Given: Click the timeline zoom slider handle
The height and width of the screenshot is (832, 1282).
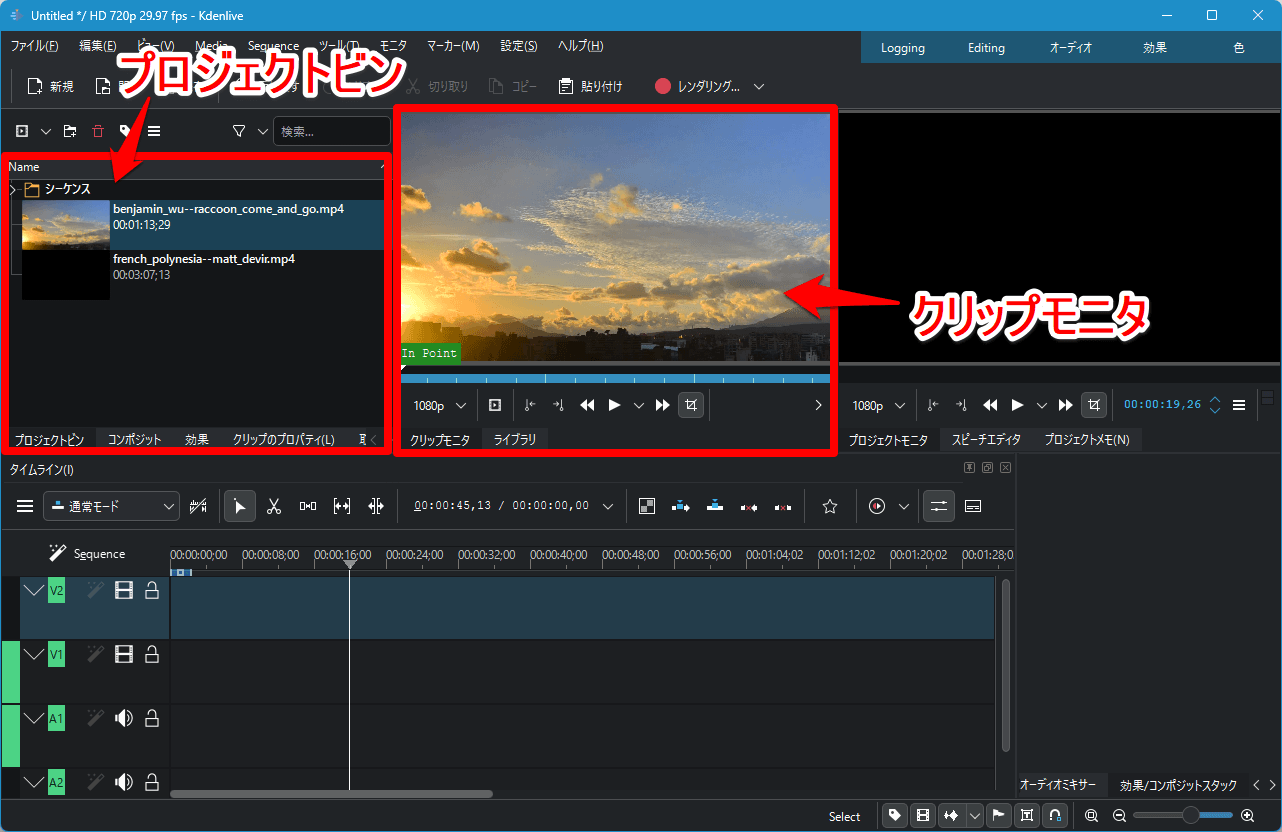Looking at the screenshot, I should point(1190,816).
